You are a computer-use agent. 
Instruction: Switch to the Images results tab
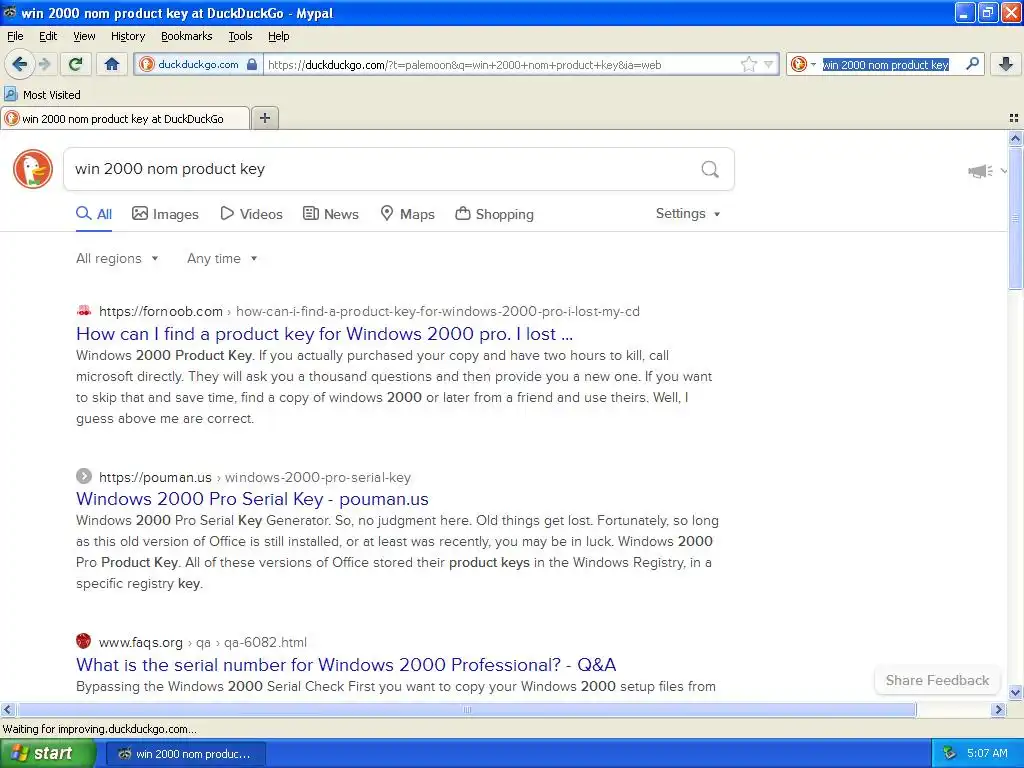pos(165,214)
